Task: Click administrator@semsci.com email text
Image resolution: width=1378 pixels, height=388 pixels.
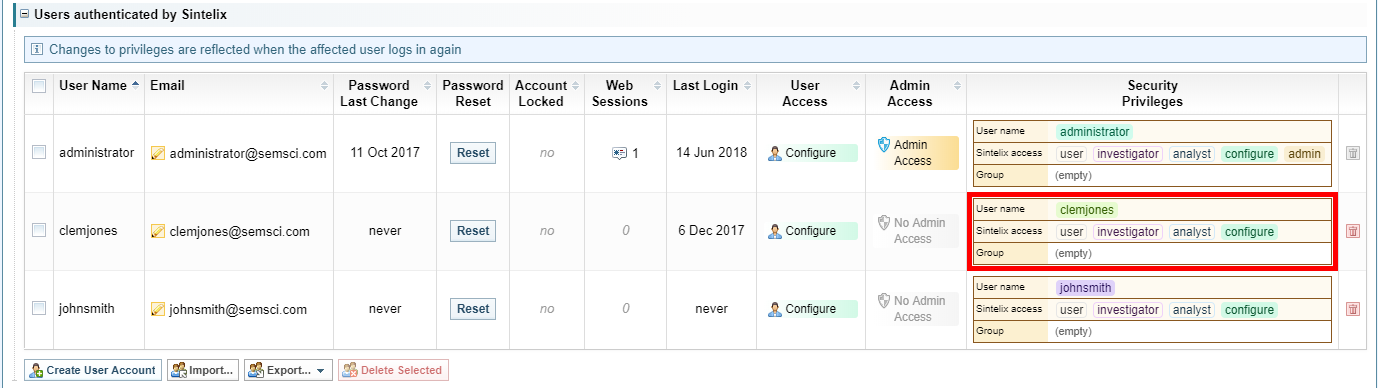Action: pyautogui.click(x=248, y=154)
